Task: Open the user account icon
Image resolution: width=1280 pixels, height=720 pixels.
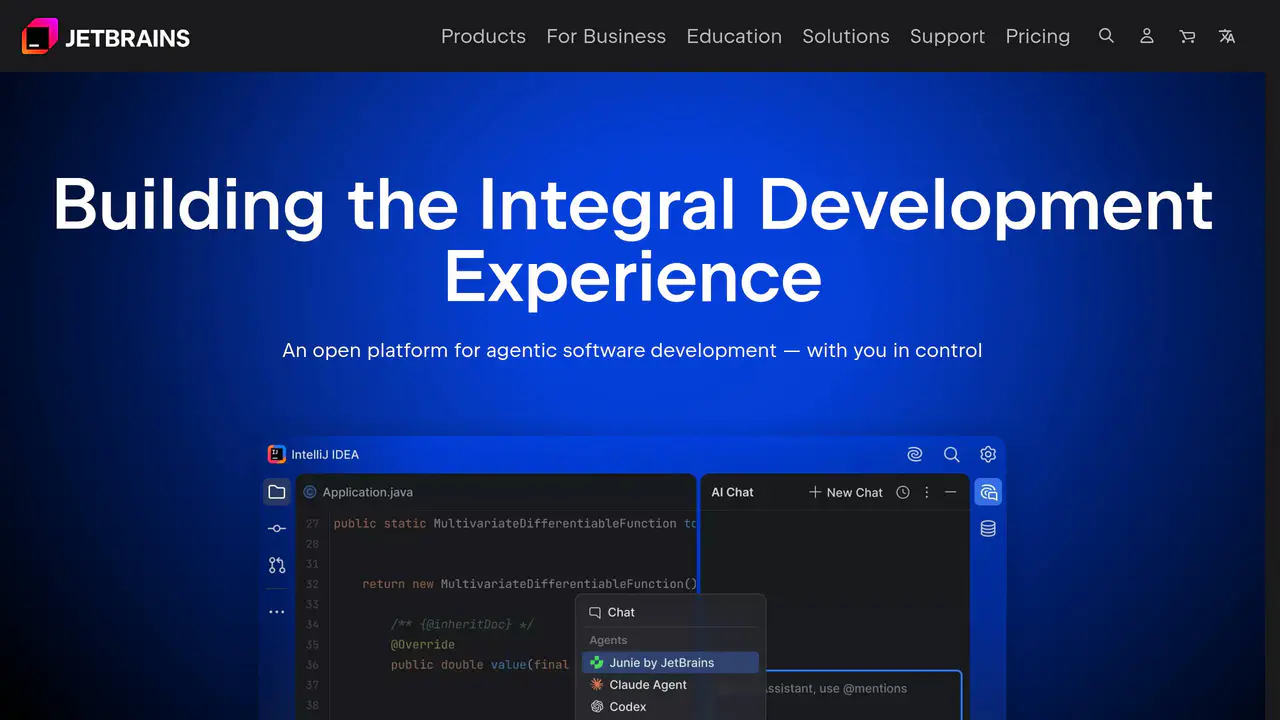Action: tap(1147, 36)
